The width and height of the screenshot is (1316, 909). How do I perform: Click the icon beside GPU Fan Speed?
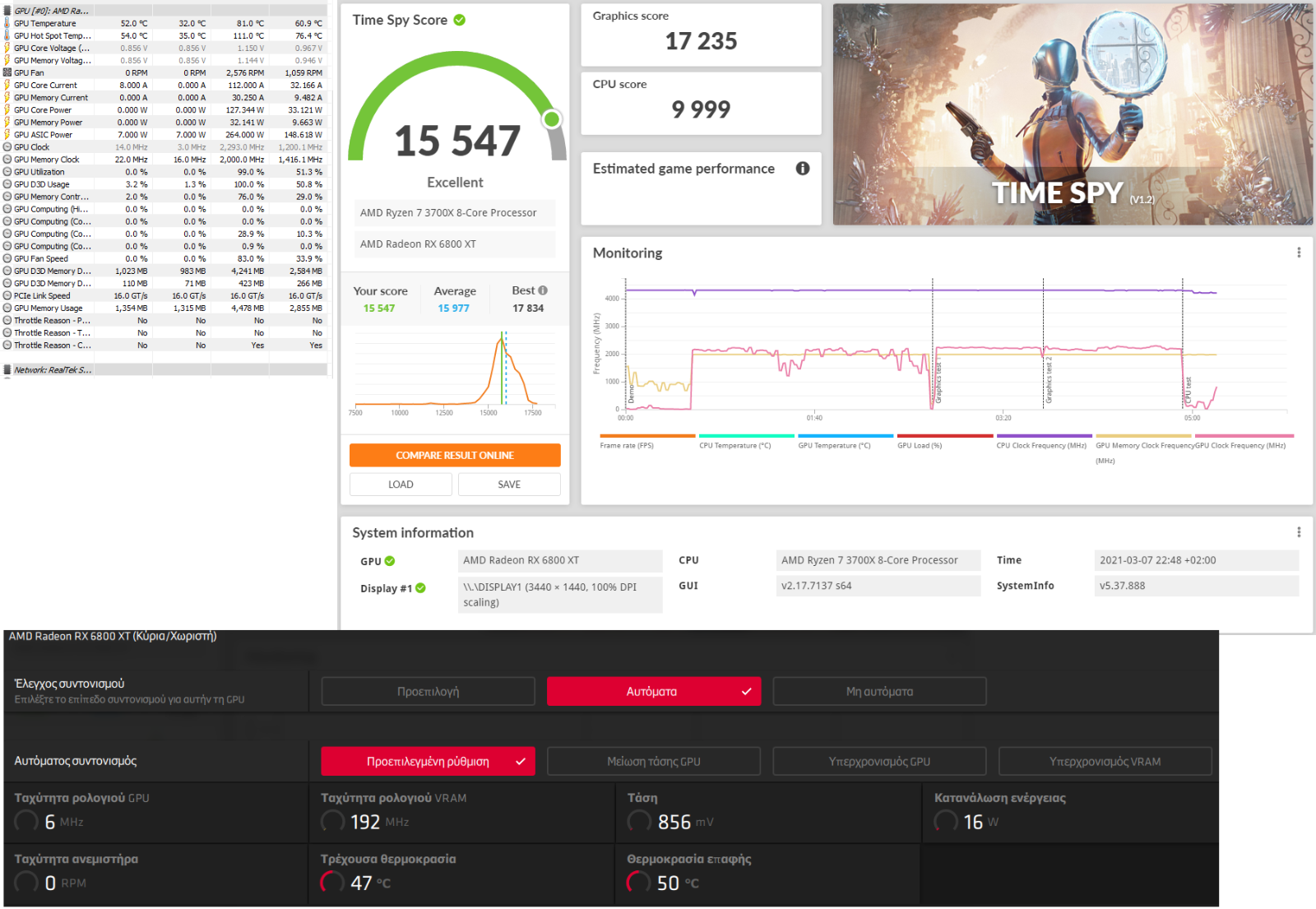[7, 258]
